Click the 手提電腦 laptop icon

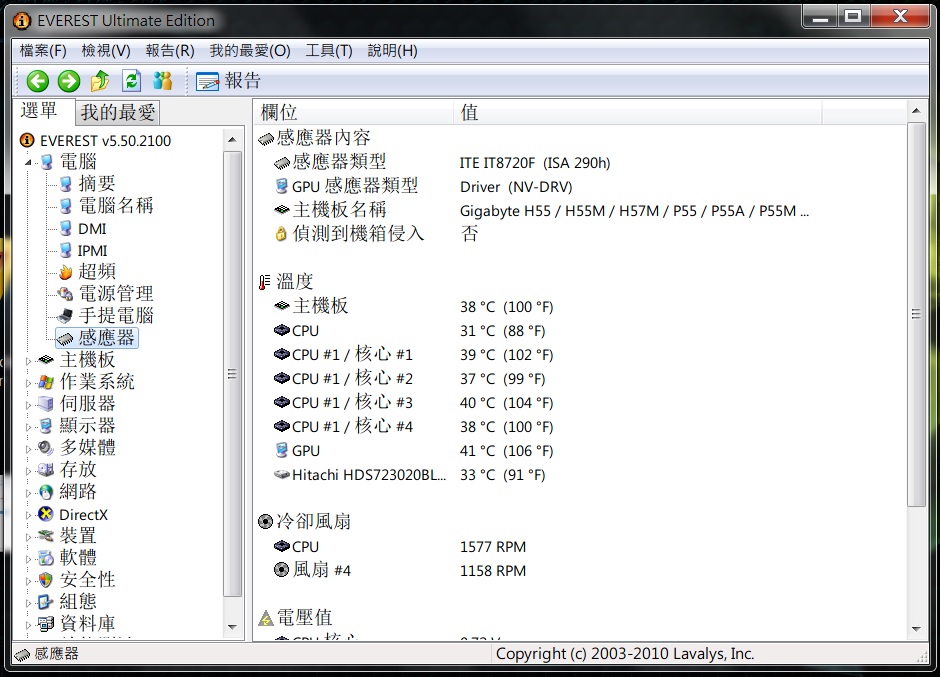tap(65, 316)
